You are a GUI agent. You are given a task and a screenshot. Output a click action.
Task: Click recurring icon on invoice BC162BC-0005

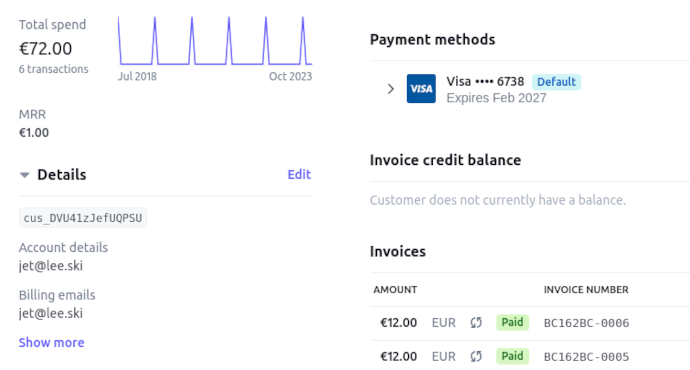476,356
